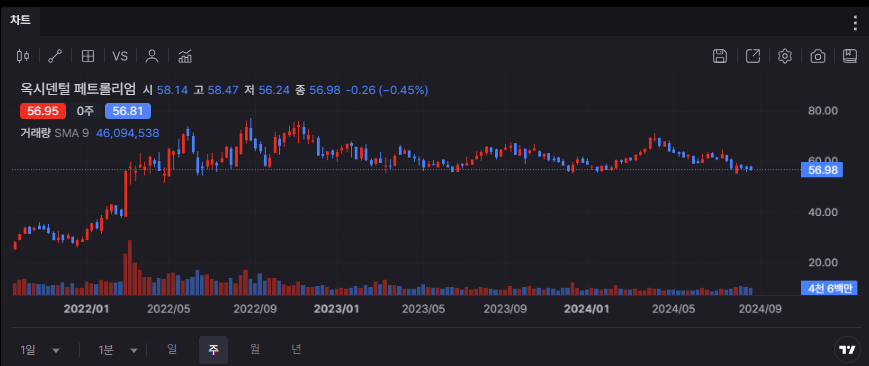The image size is (869, 366).
Task: Click the 56.24 low price value
Action: point(275,89)
